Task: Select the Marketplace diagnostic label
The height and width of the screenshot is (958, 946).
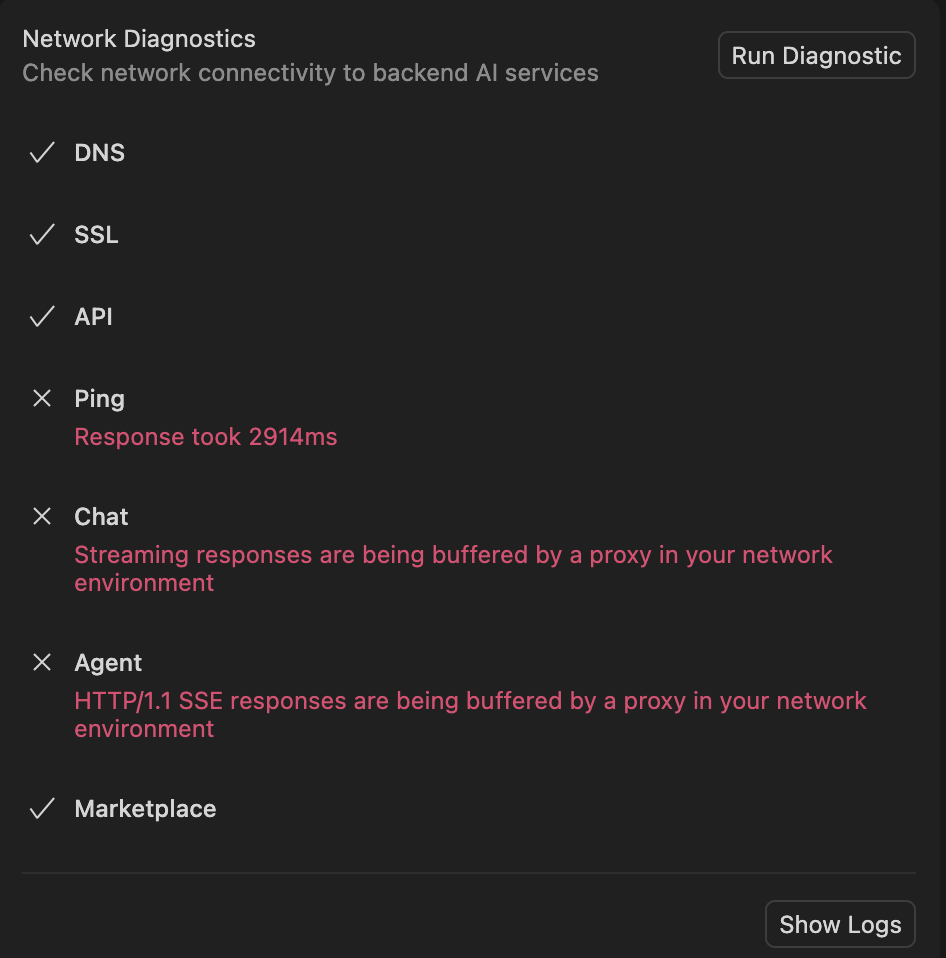Action: pos(145,809)
